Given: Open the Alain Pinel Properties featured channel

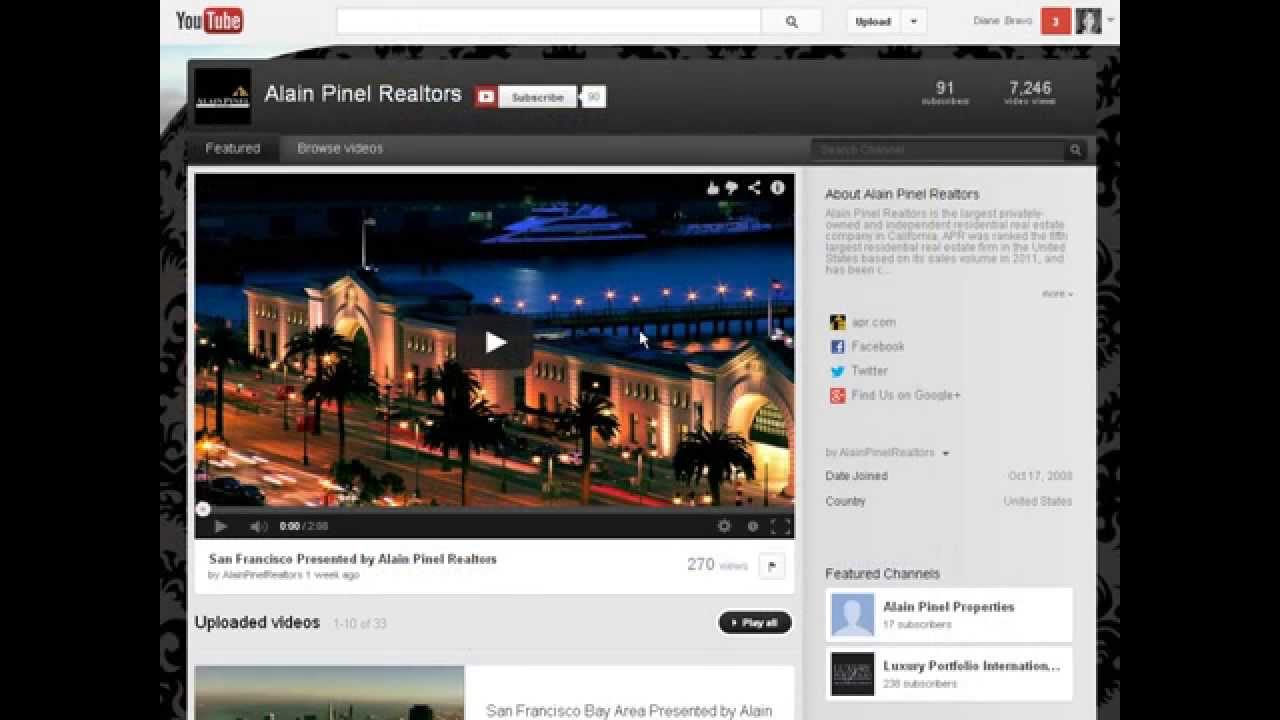Looking at the screenshot, I should point(949,615).
